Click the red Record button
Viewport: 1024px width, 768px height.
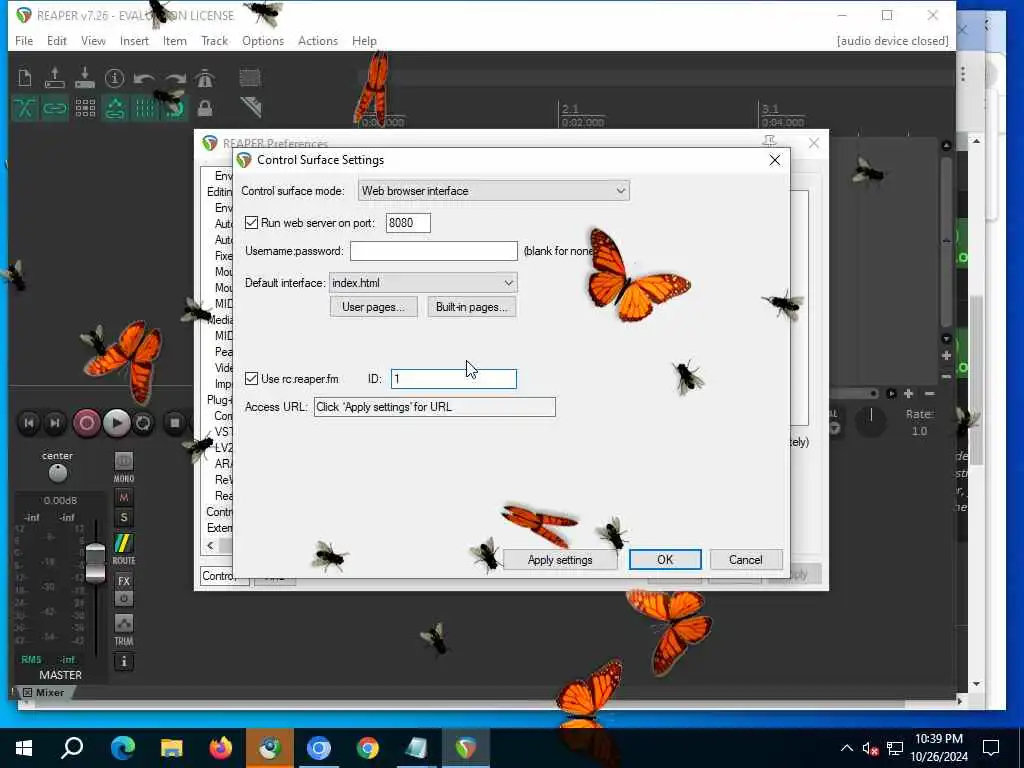coord(86,423)
